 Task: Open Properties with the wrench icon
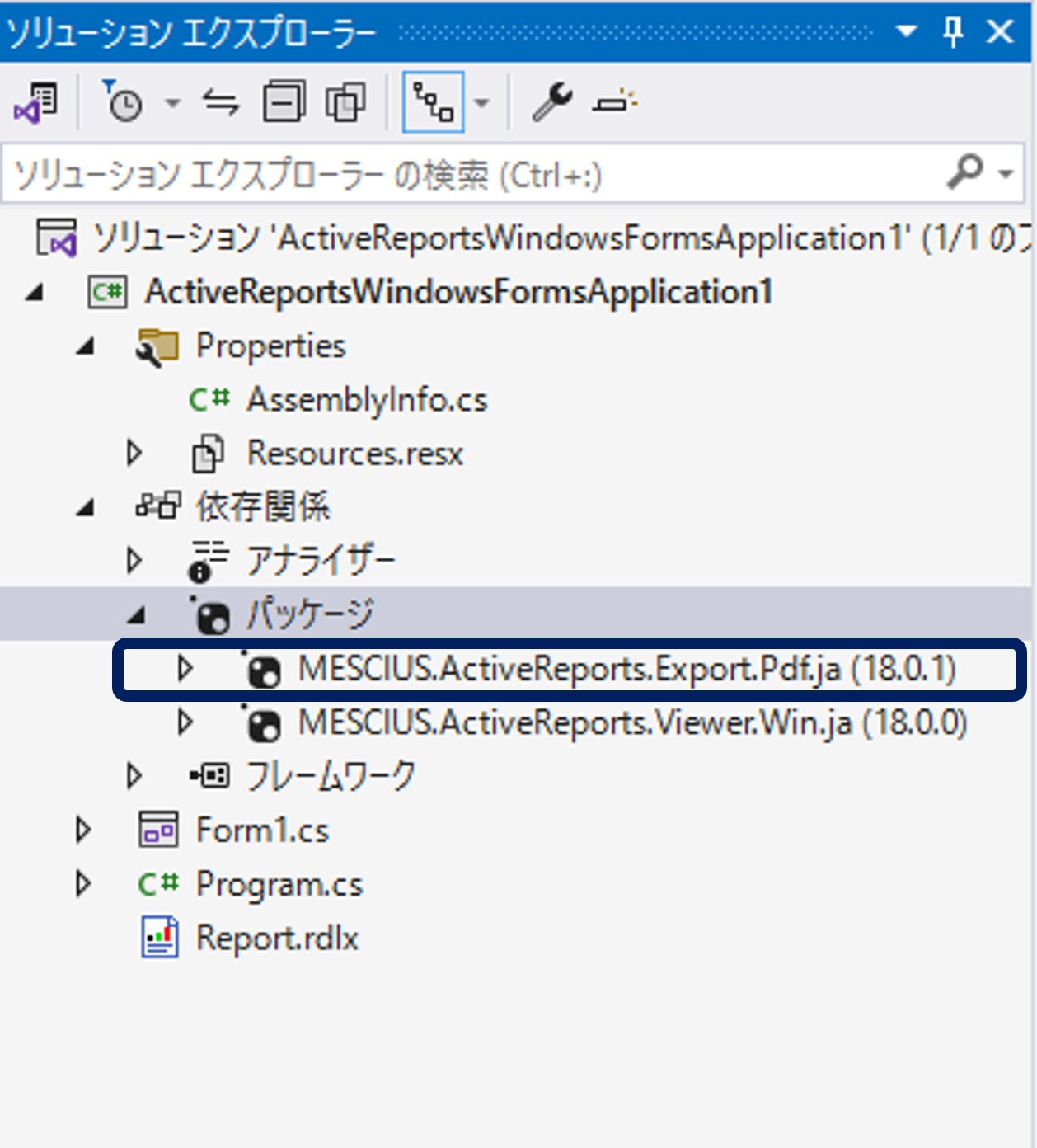pyautogui.click(x=551, y=102)
